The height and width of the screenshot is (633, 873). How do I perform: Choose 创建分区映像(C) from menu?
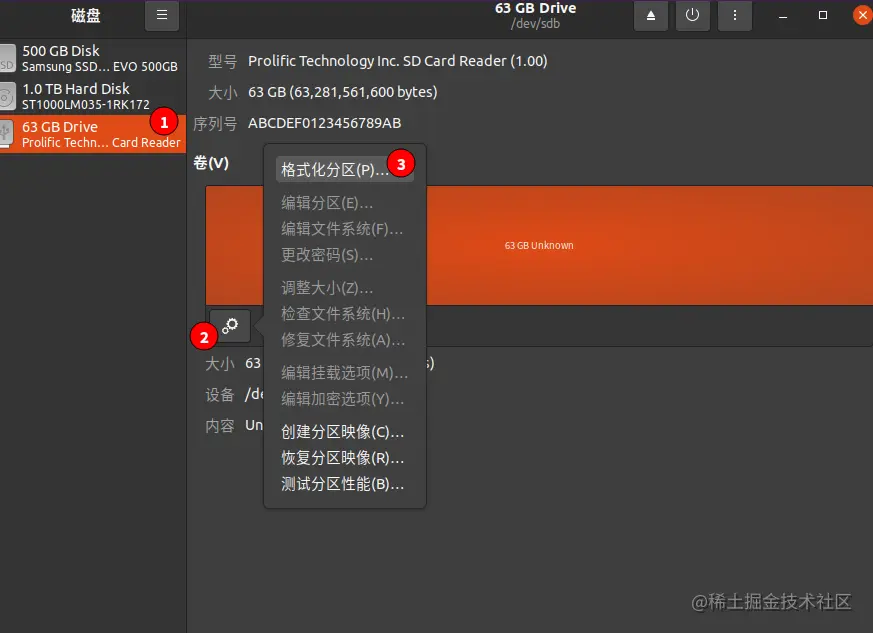click(x=342, y=432)
